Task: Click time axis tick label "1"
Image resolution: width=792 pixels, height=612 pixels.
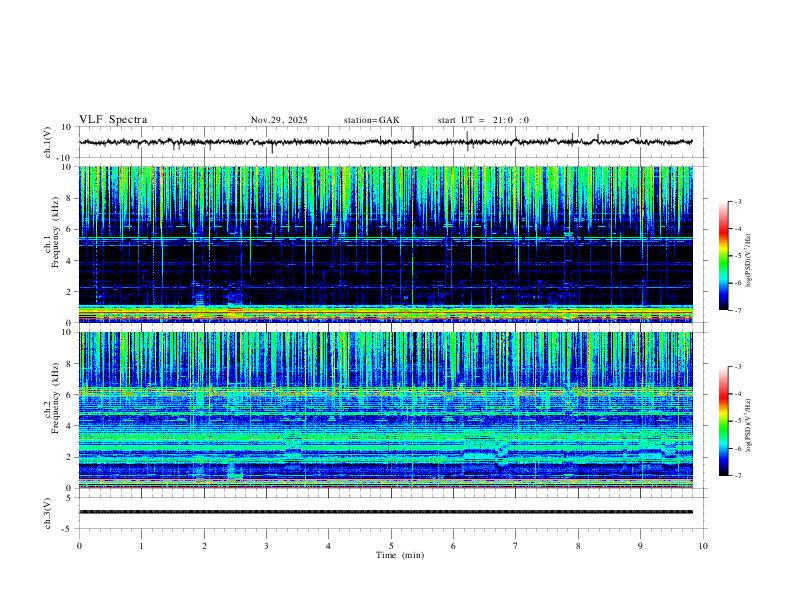Action: [x=141, y=546]
